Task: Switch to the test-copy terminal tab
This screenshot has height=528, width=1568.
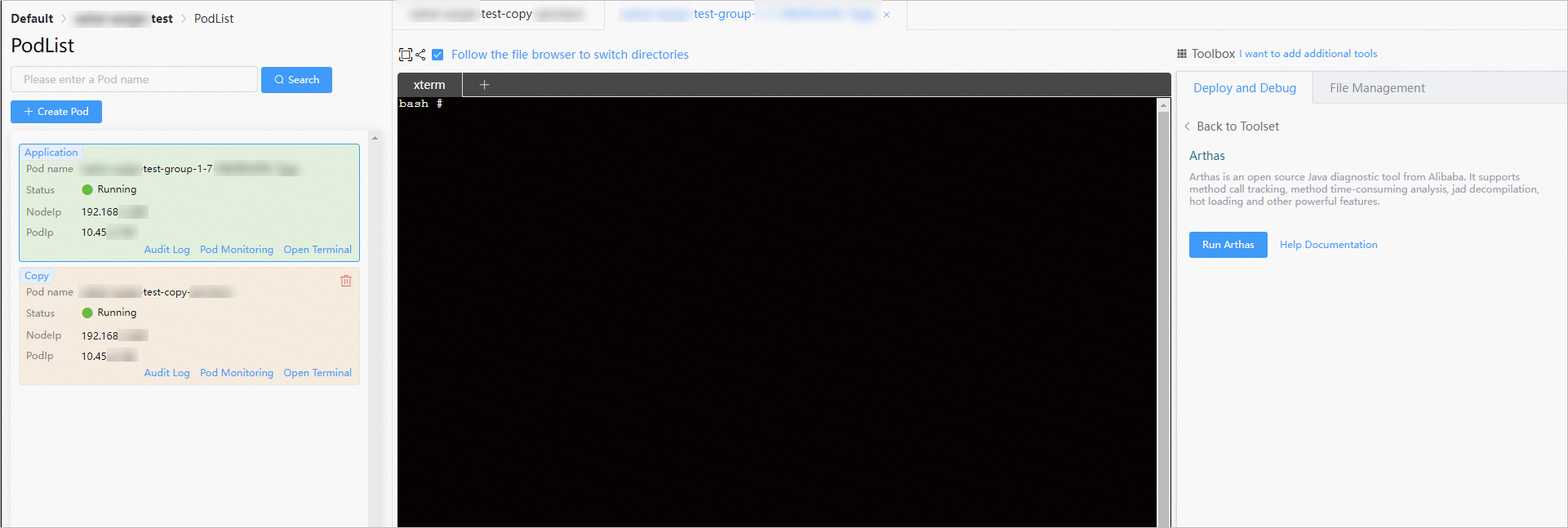Action: click(498, 15)
